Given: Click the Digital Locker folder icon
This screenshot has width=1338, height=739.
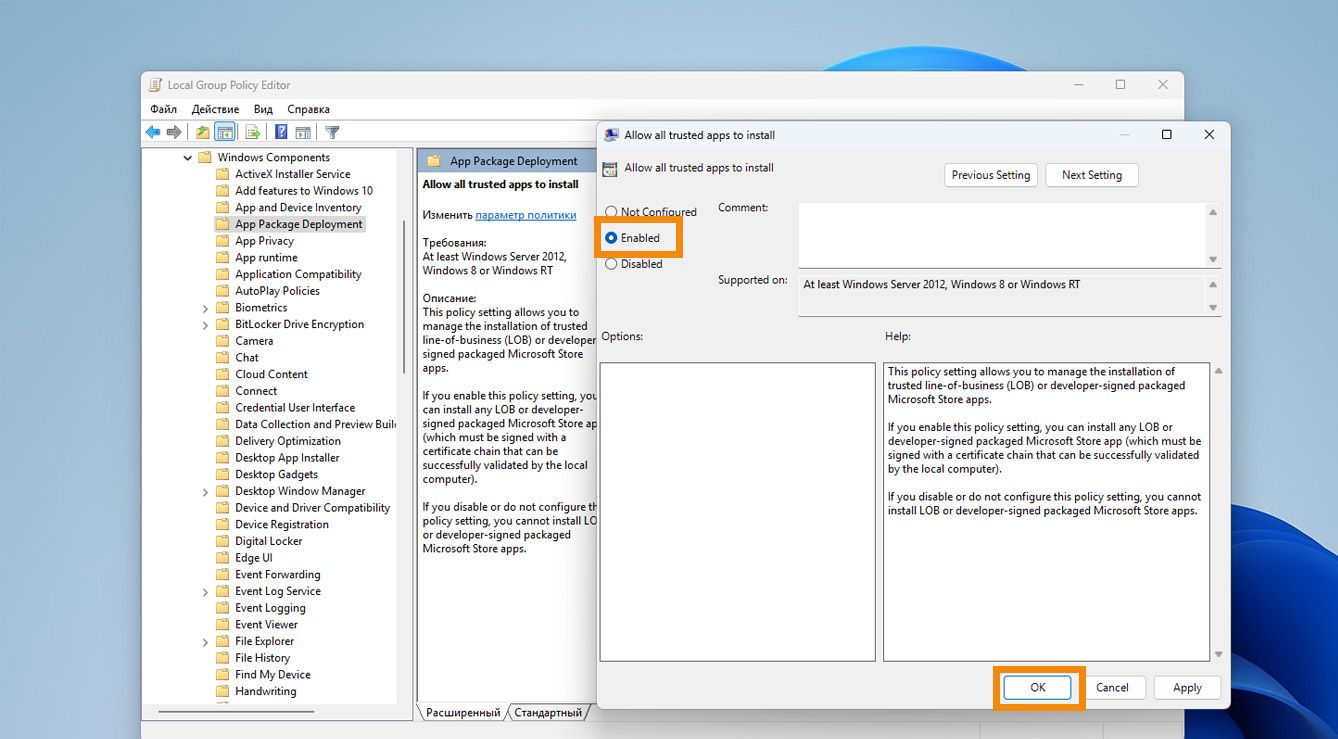Looking at the screenshot, I should click(x=223, y=541).
